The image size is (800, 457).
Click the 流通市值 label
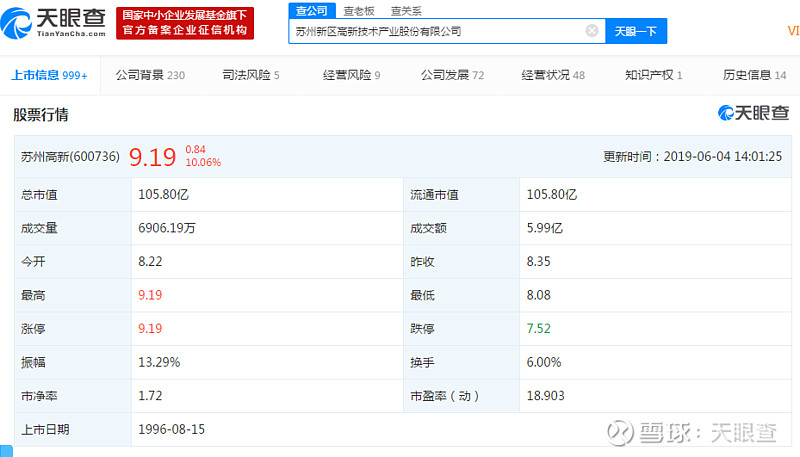(x=434, y=195)
